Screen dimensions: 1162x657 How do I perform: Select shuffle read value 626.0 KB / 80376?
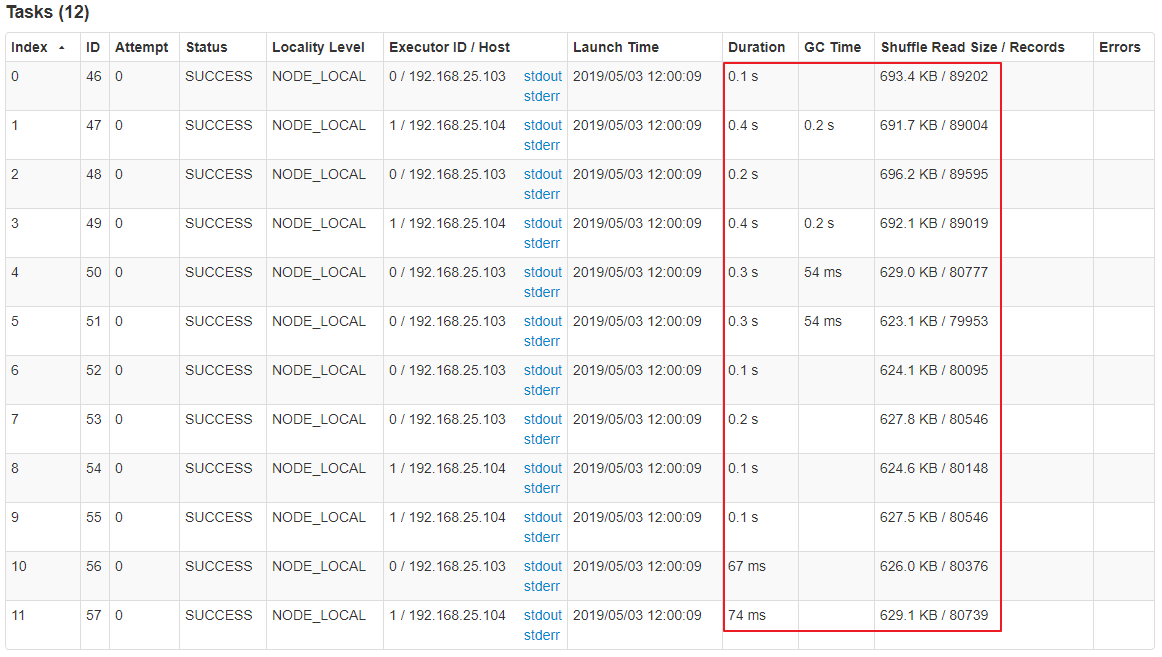click(x=934, y=566)
